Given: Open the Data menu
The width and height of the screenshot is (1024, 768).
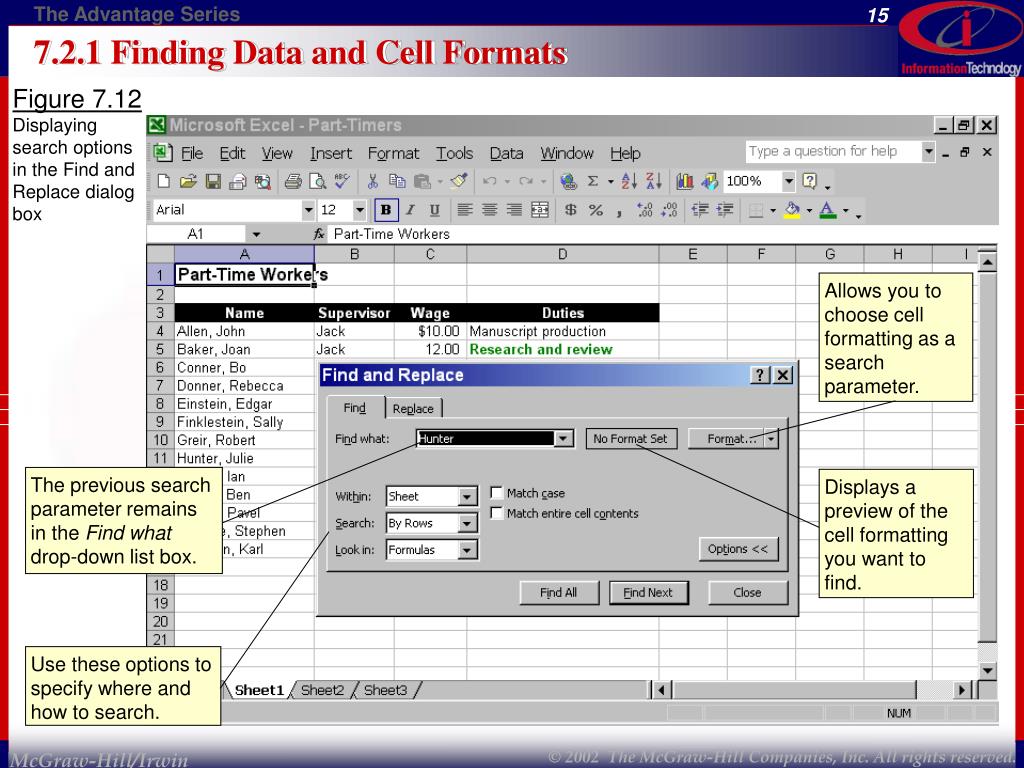Looking at the screenshot, I should point(506,153).
